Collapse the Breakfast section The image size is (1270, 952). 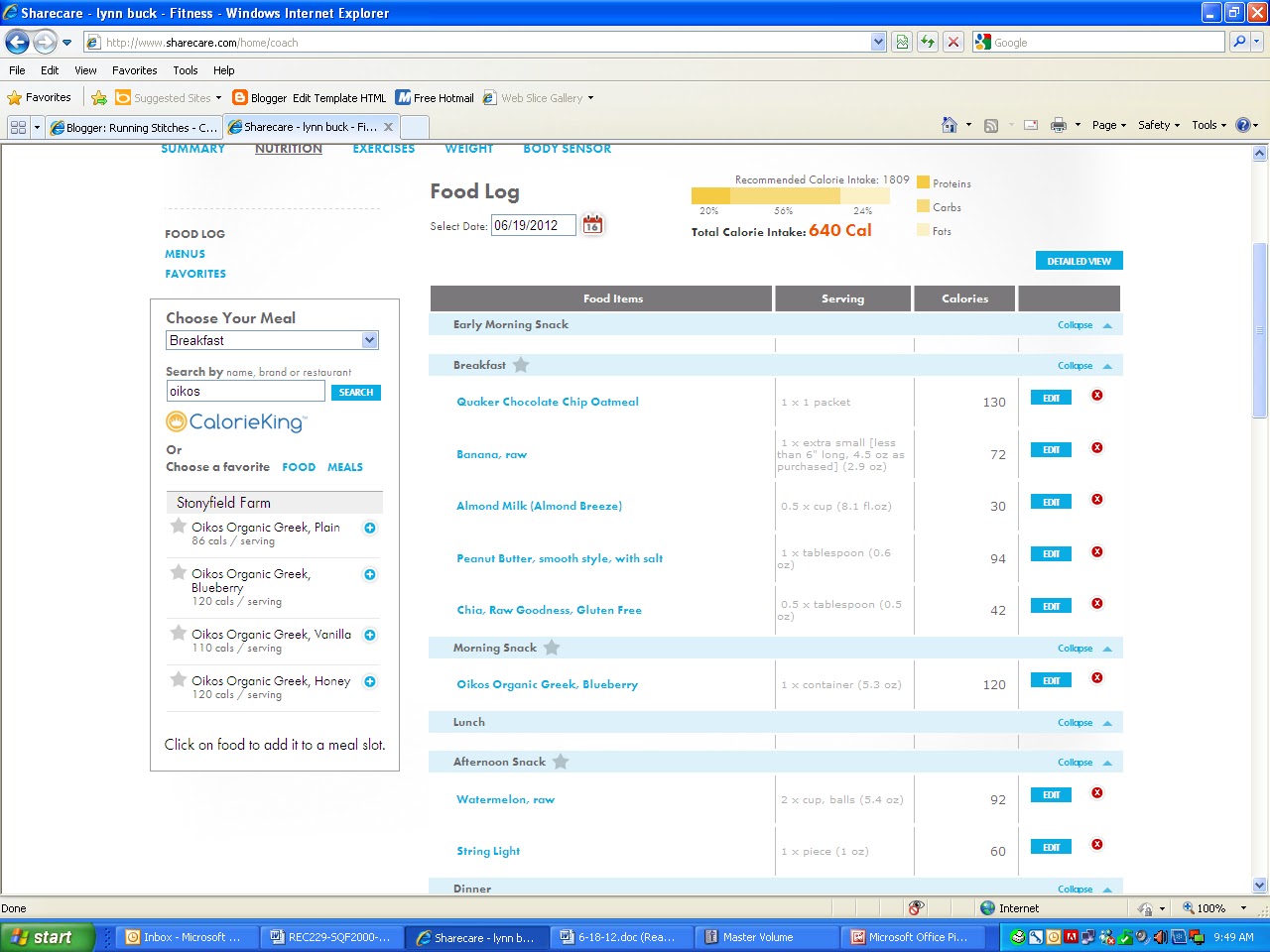click(1084, 366)
